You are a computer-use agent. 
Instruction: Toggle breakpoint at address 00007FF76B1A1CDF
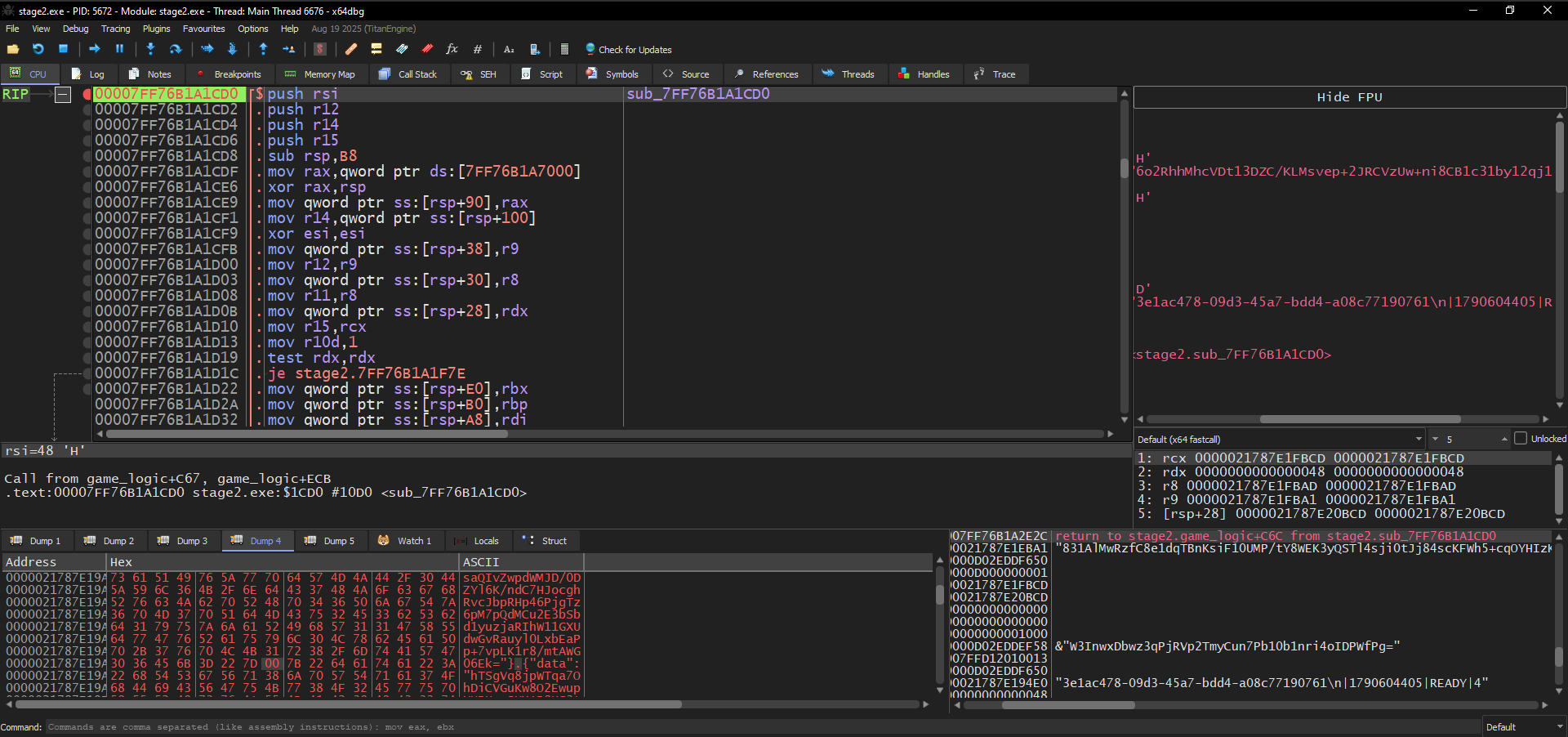coord(87,172)
